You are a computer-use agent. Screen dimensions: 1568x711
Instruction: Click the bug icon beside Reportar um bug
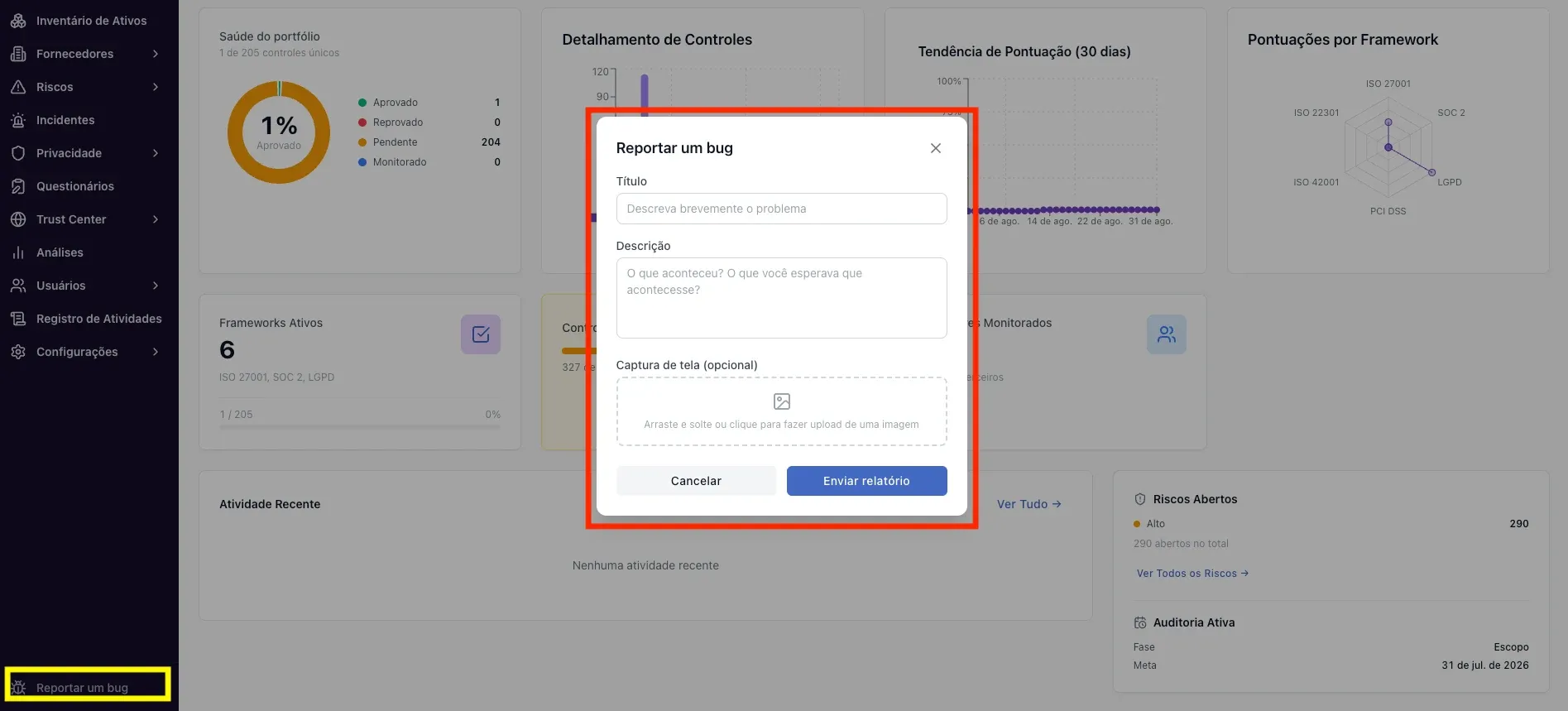18,688
